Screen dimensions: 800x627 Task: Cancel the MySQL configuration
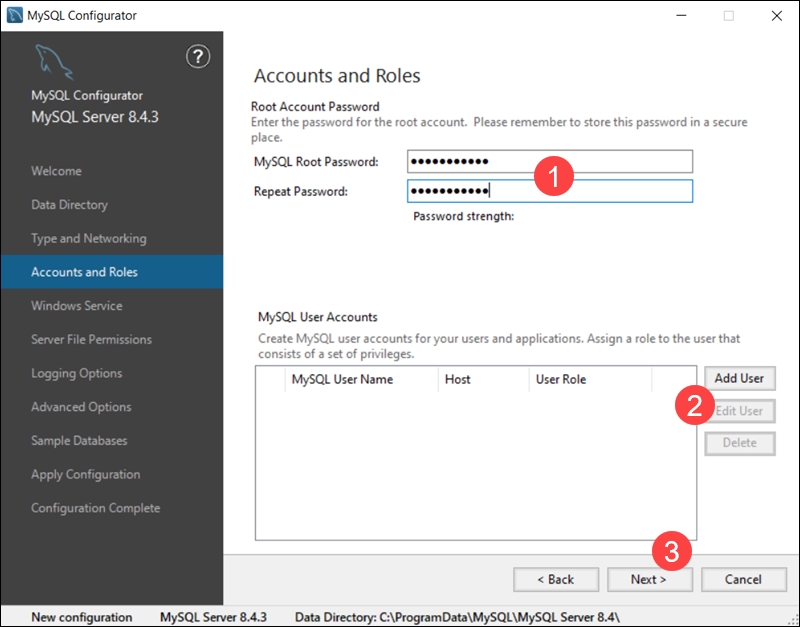[744, 579]
